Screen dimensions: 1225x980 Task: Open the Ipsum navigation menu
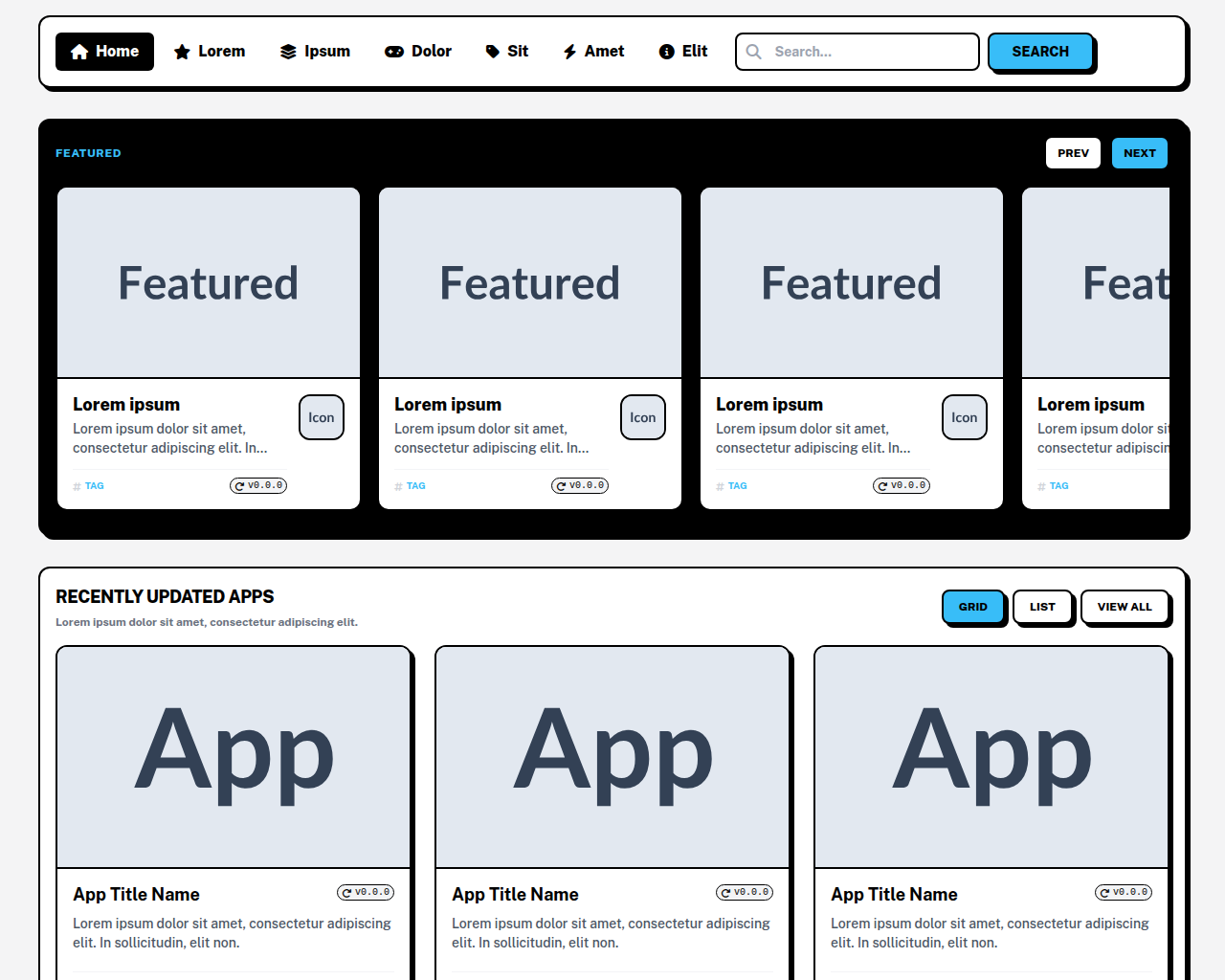pyautogui.click(x=315, y=52)
